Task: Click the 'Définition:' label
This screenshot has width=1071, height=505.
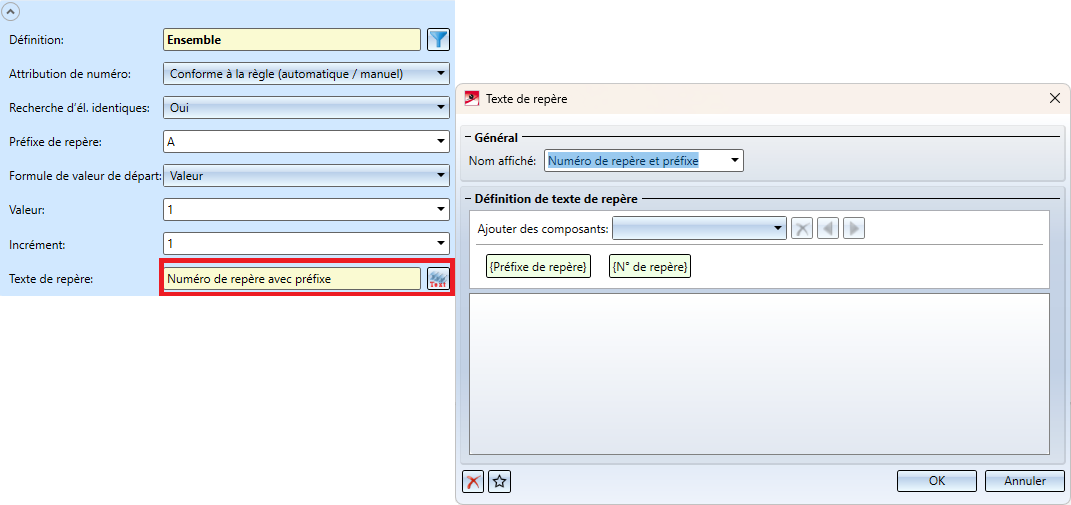Action: 36,40
